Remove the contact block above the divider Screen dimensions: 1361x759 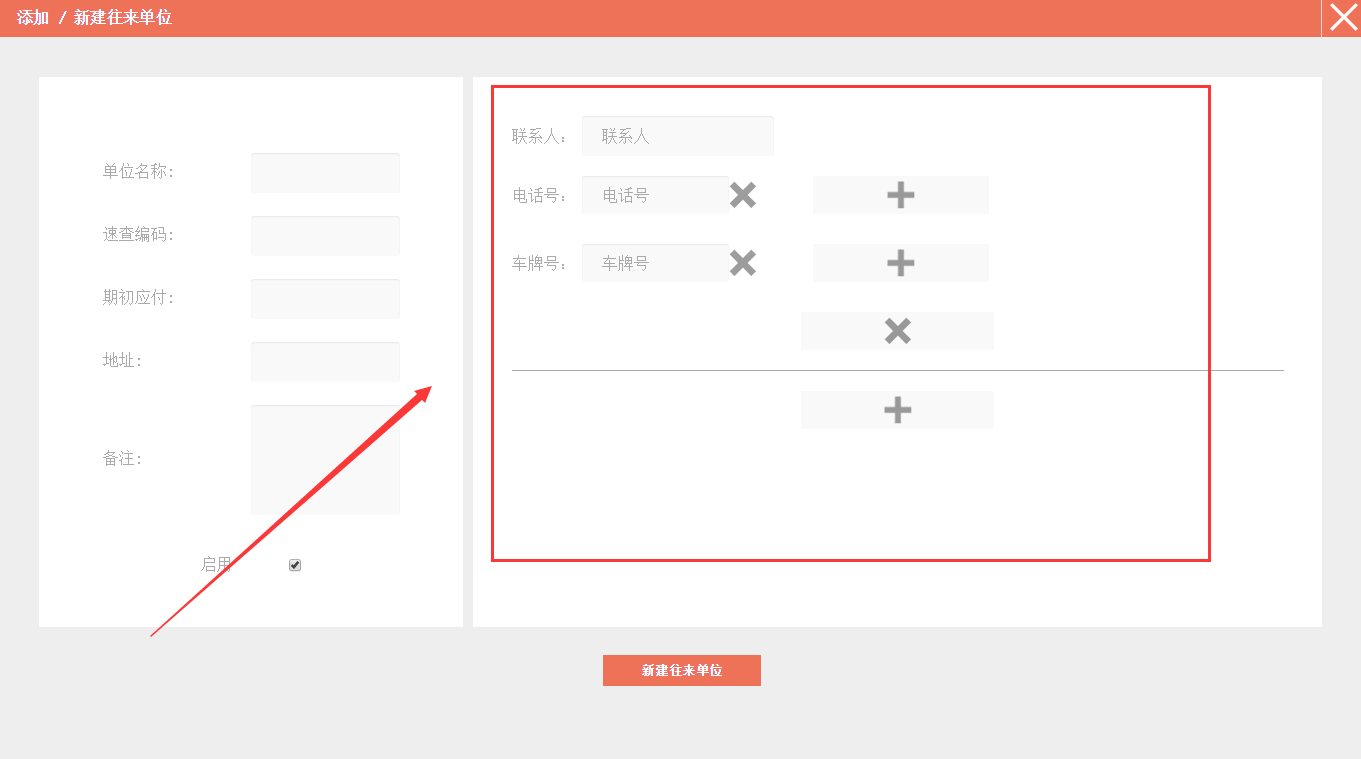(897, 331)
